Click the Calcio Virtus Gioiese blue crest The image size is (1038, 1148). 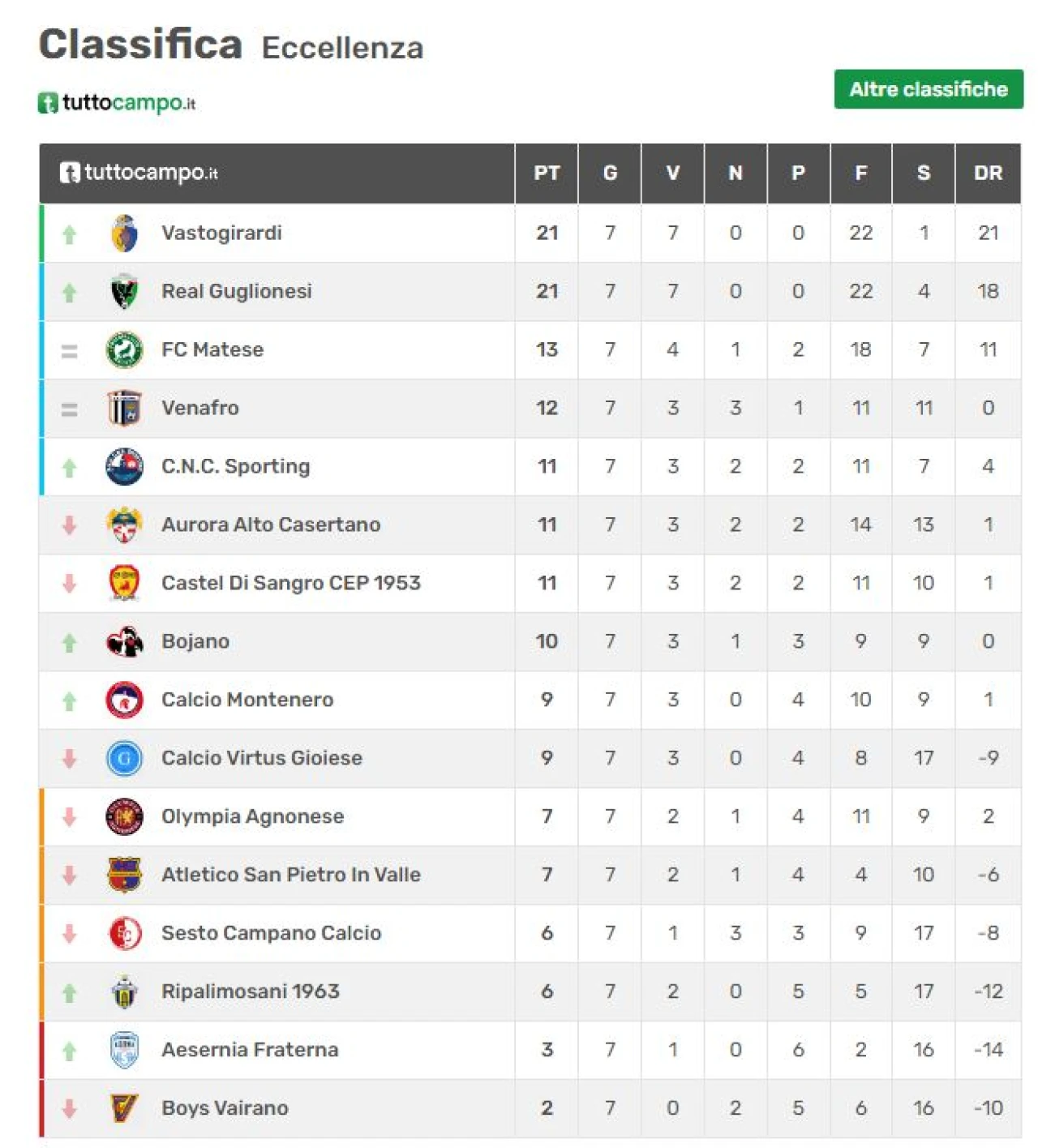point(124,759)
